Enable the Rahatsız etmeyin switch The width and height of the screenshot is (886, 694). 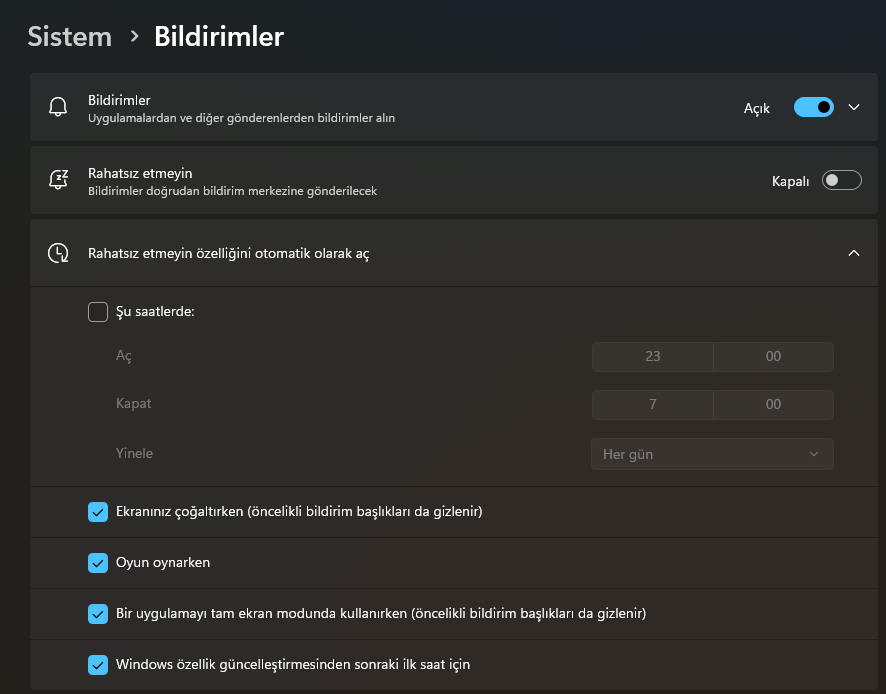841,180
